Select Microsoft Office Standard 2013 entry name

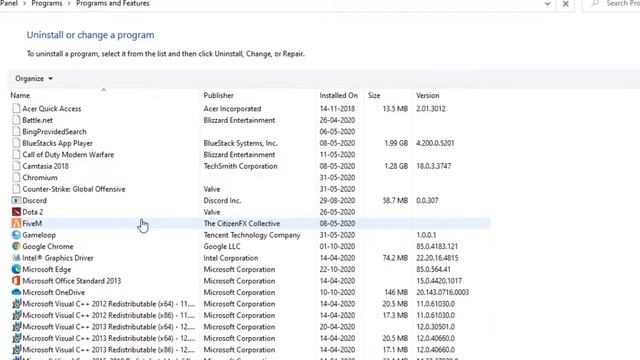pos(72,280)
